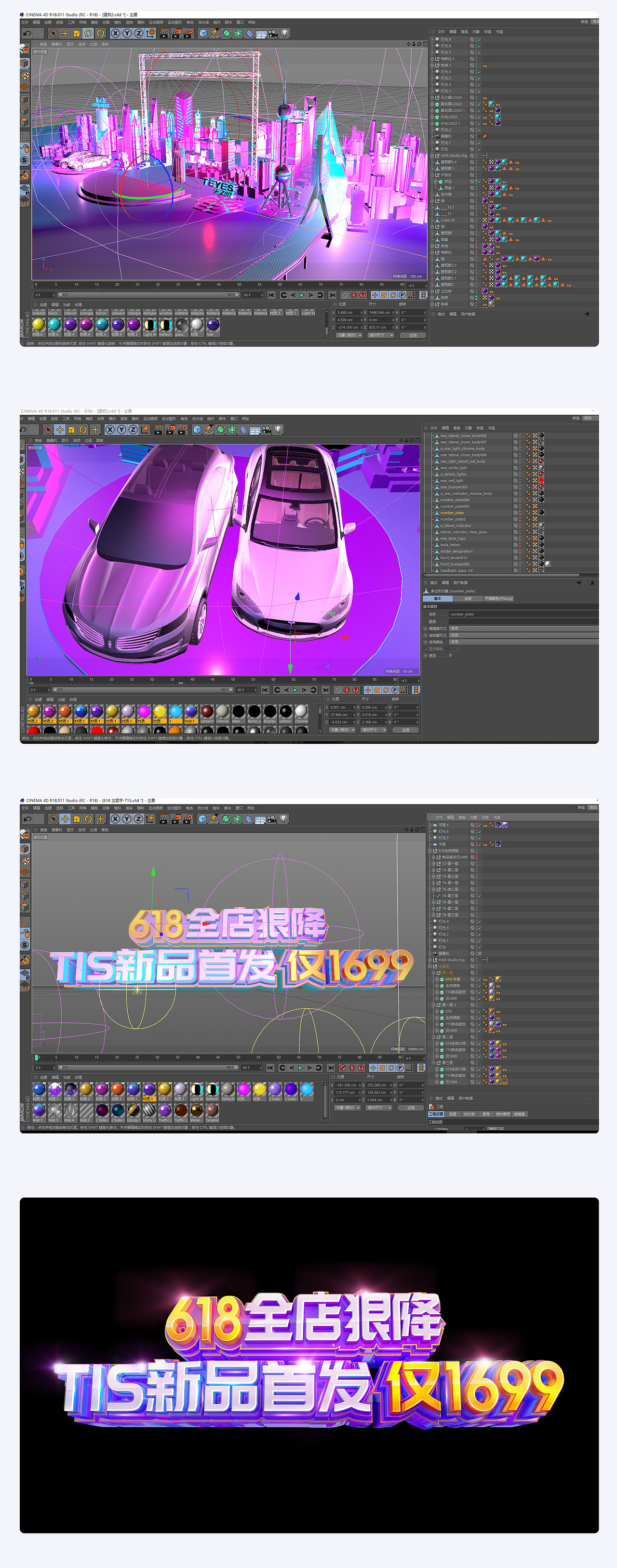Toggle the X axis lock in the top window

click(115, 33)
